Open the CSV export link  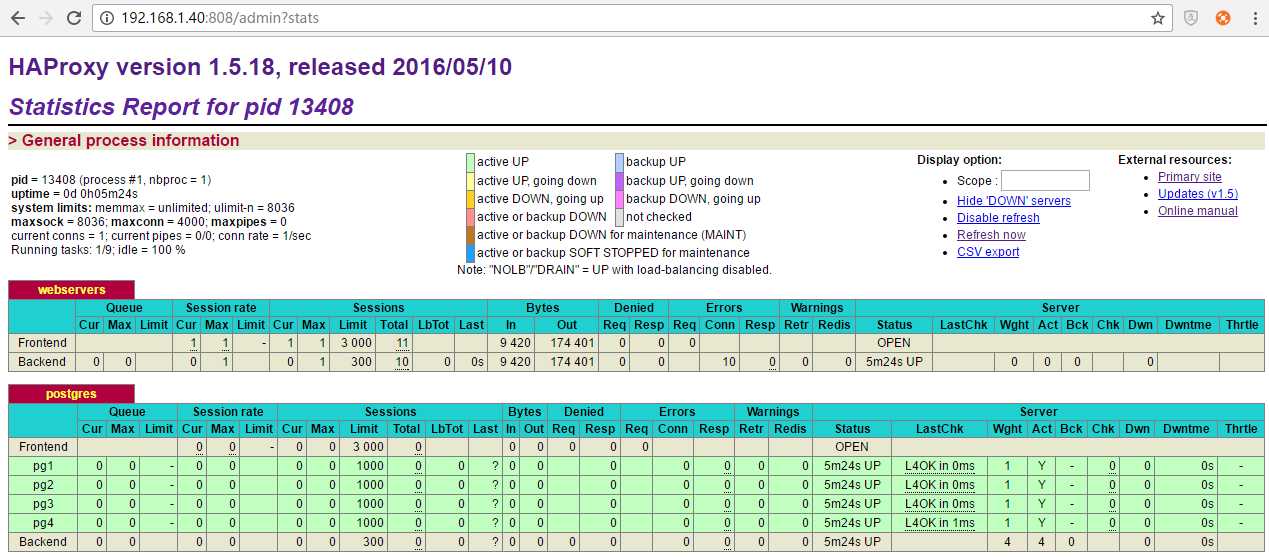988,252
